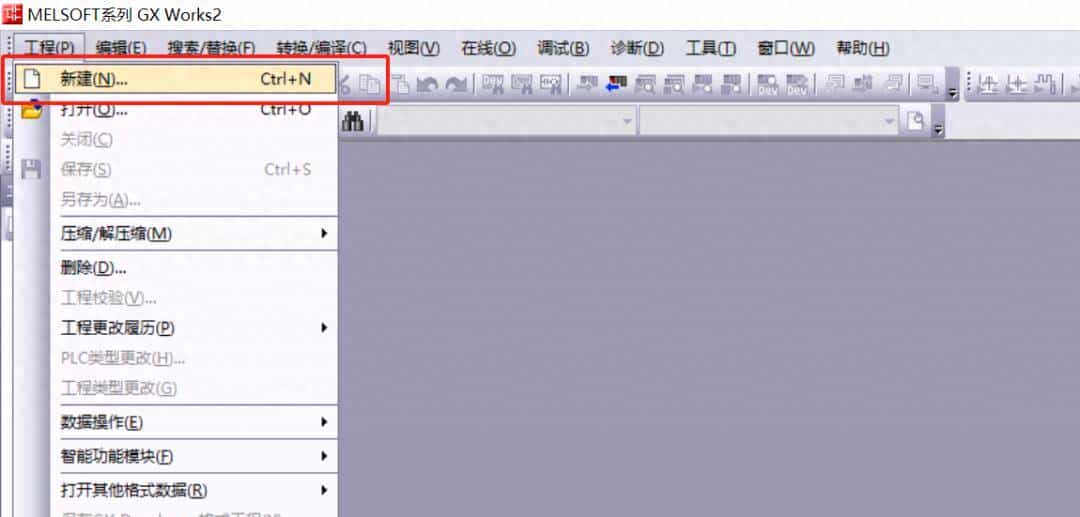Click the 关闭(C) menu entry
This screenshot has height=517, width=1080.
click(176, 140)
